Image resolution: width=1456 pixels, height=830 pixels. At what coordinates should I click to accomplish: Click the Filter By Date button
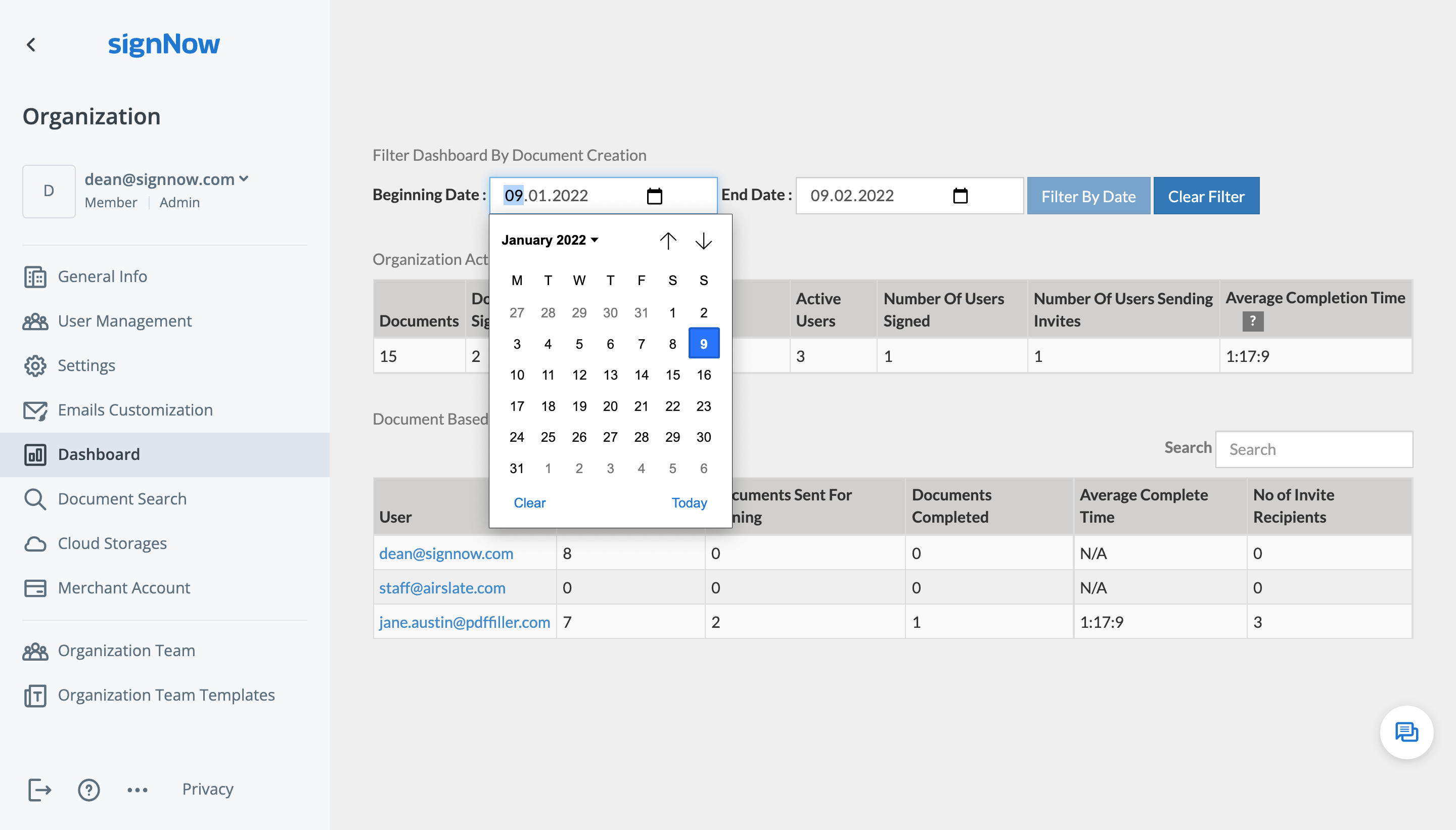click(1088, 195)
